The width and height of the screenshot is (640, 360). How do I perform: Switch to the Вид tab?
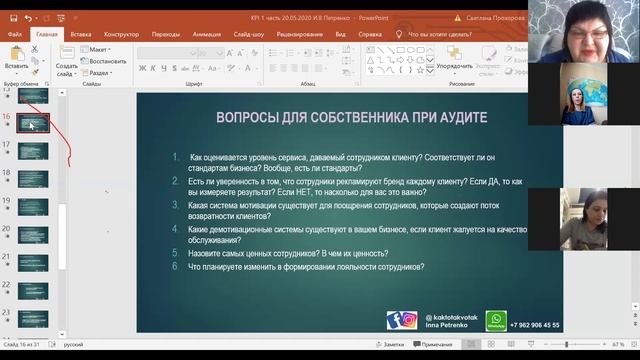[340, 35]
